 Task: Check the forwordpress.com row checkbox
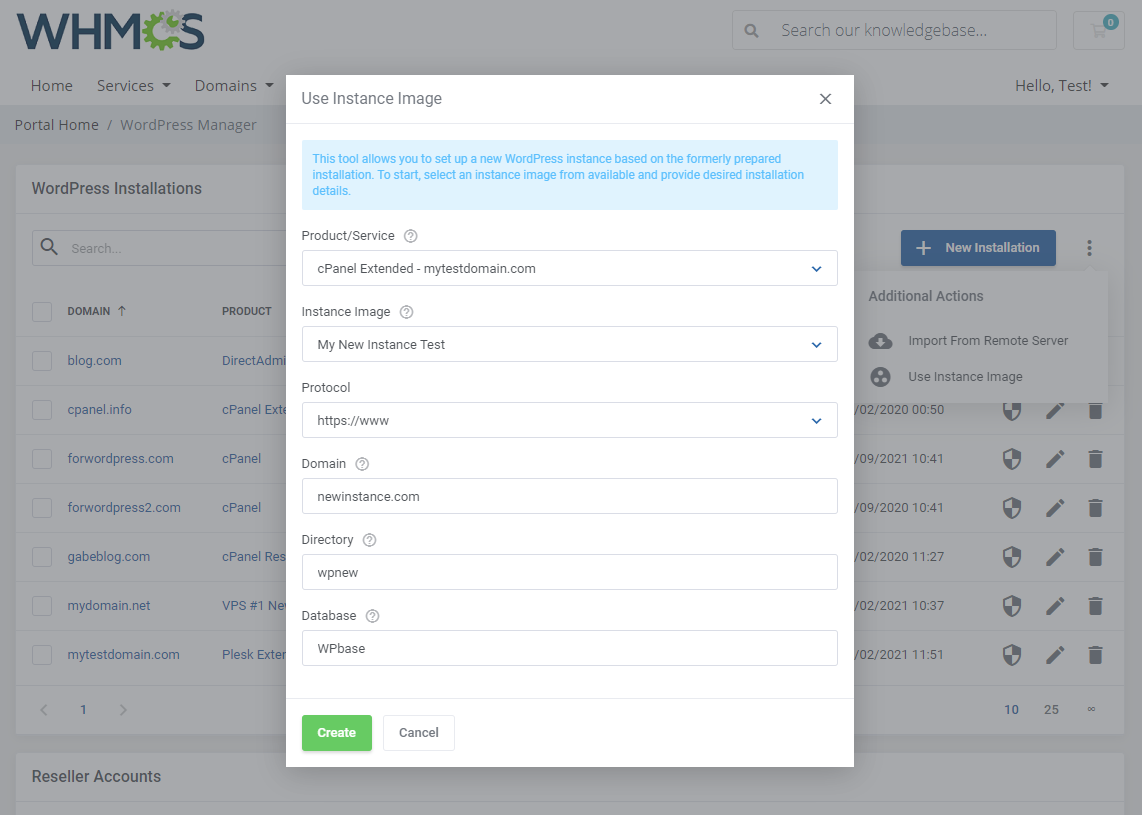(x=42, y=459)
